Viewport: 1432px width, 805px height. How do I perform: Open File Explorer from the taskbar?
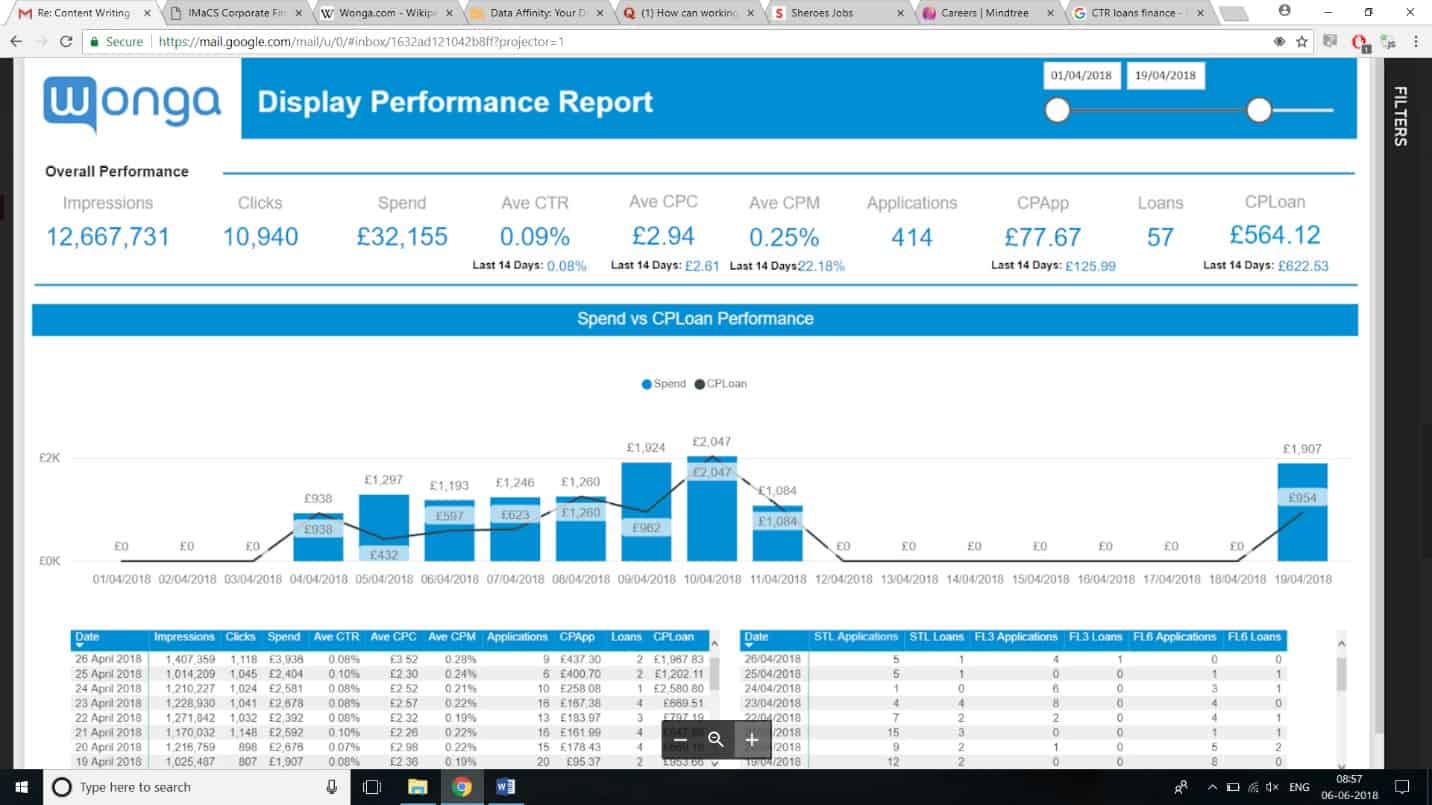click(417, 787)
